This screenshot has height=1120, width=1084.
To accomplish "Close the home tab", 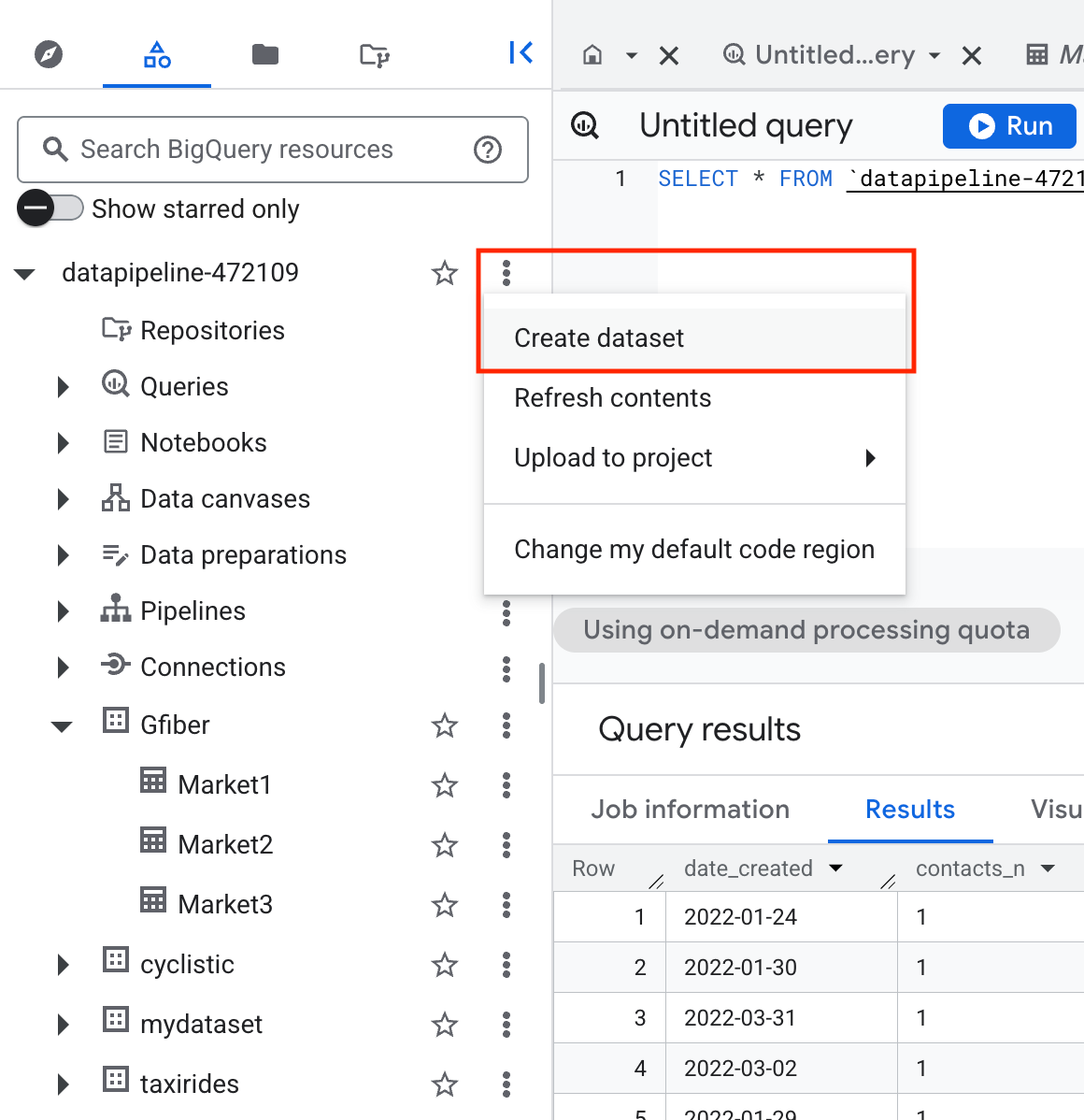I will [668, 56].
